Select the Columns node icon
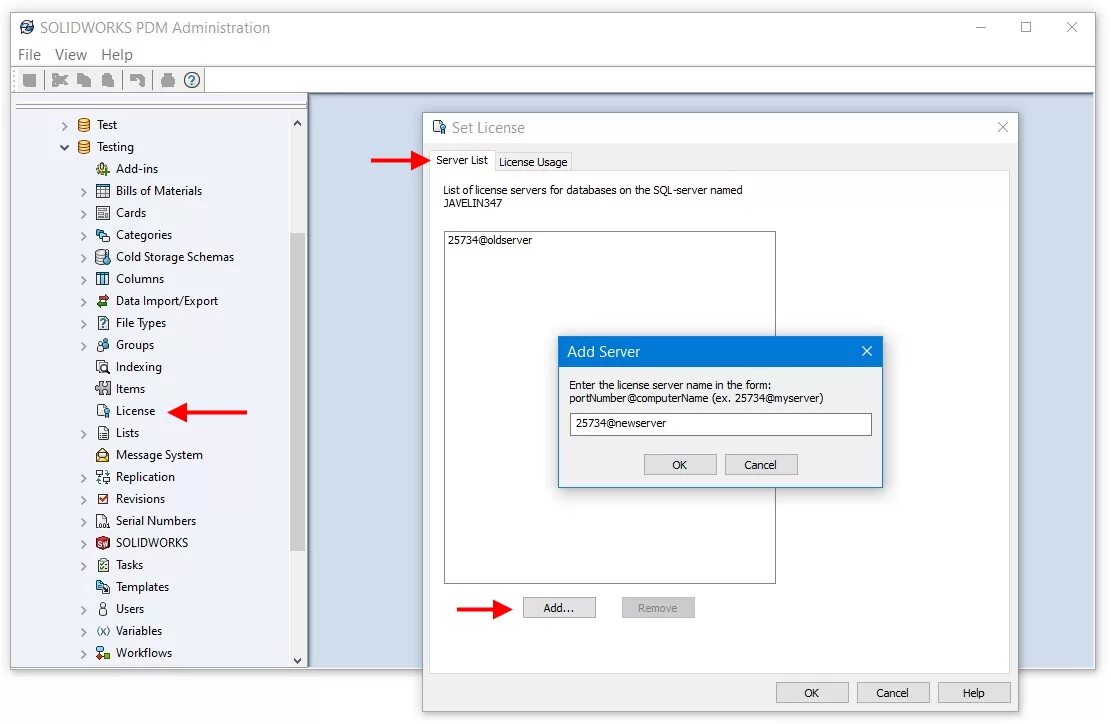The width and height of the screenshot is (1111, 724). tap(103, 278)
